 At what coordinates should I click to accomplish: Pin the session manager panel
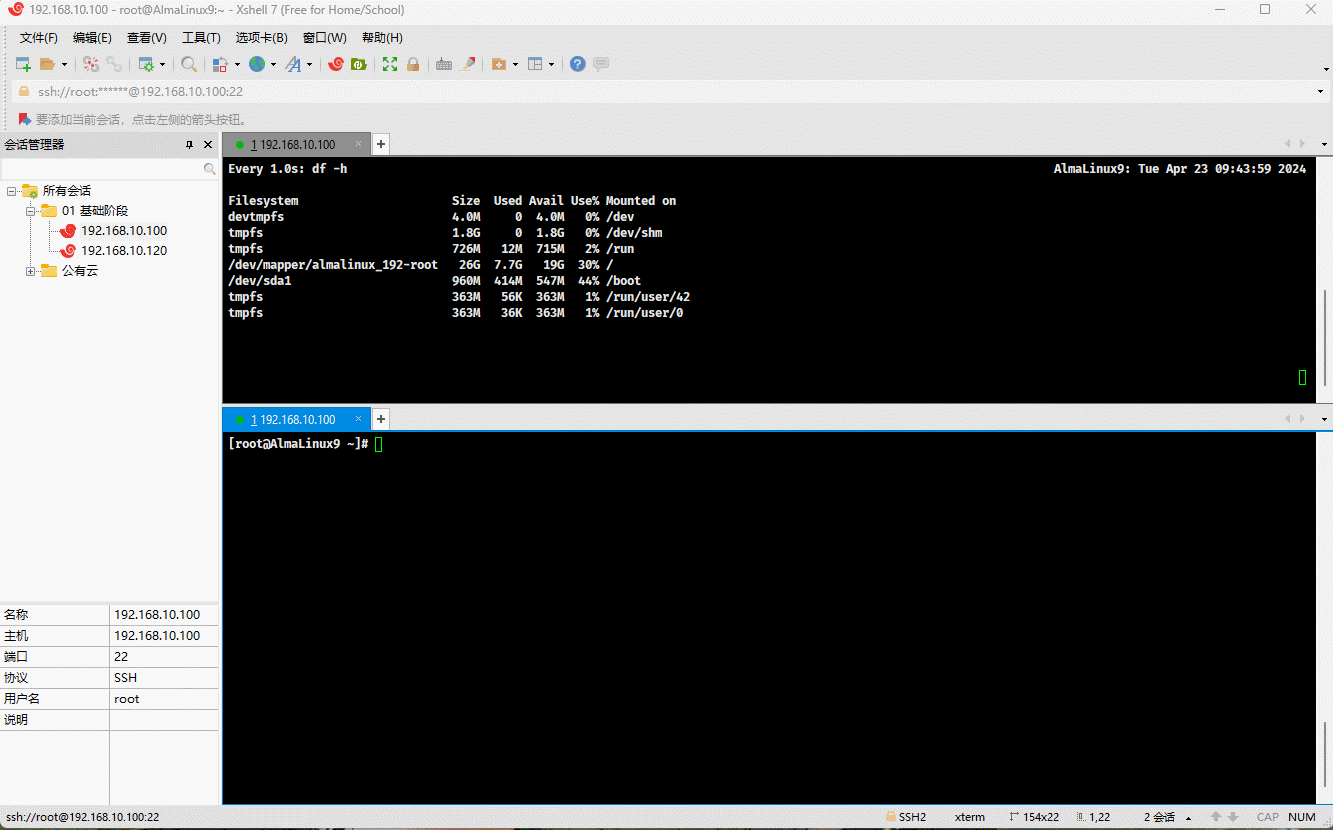(189, 145)
